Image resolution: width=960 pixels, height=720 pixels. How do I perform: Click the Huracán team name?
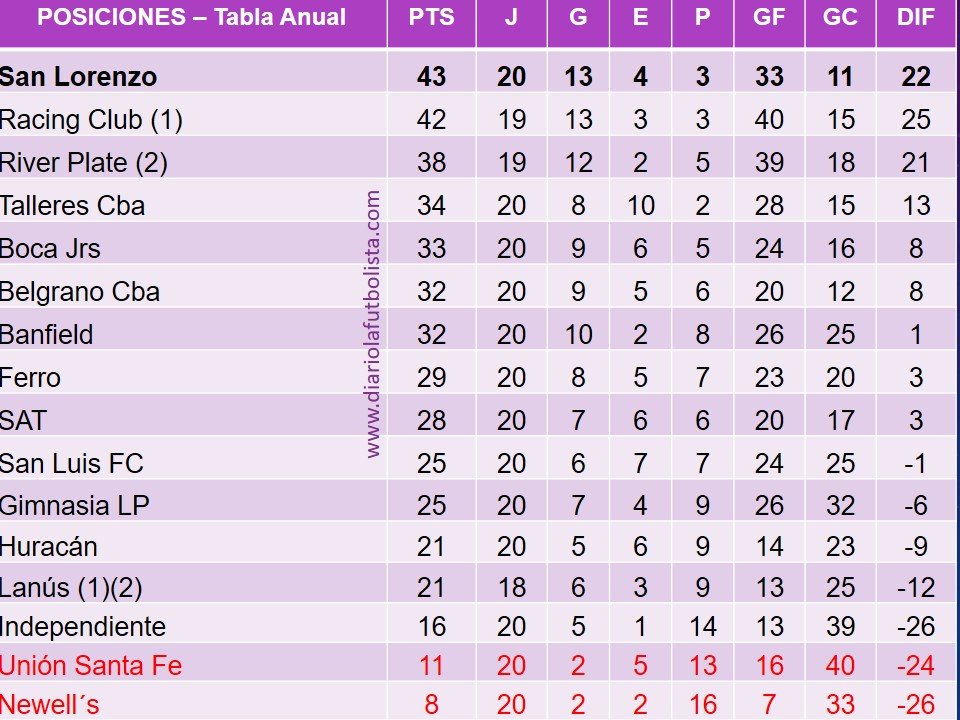pos(48,547)
